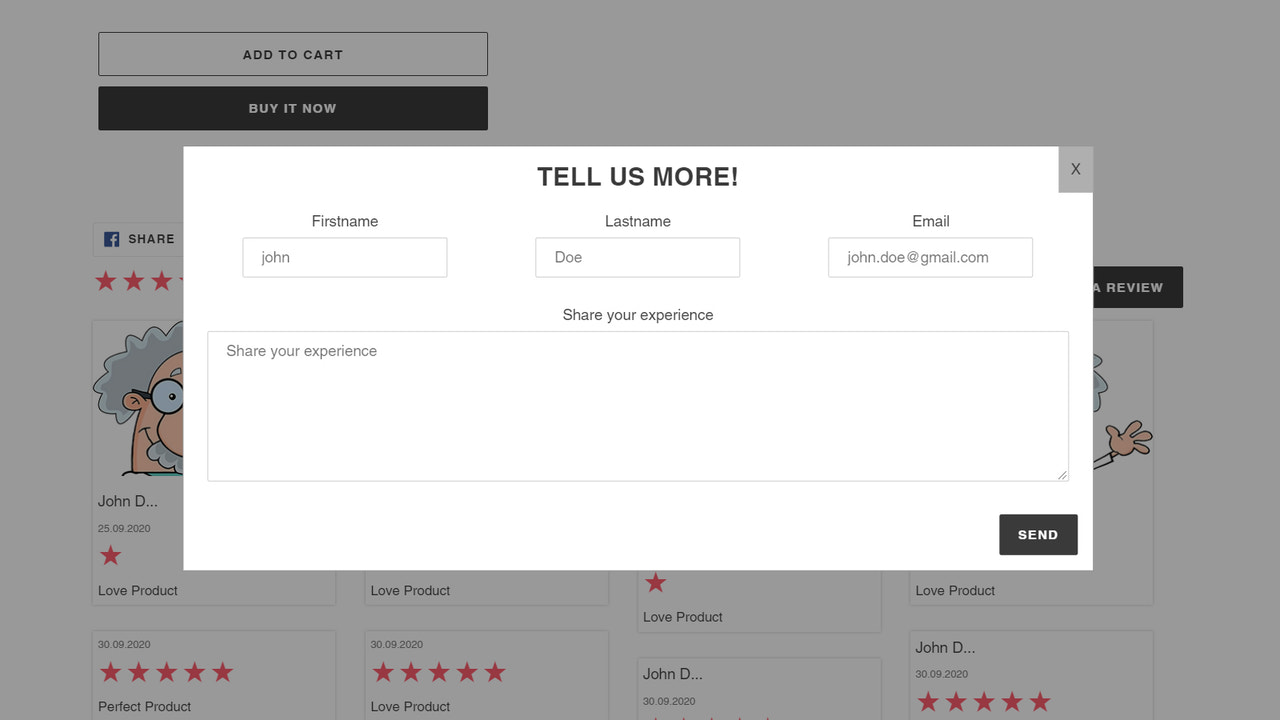
Task: Click the middle star on the 30.09.2020 Love Product review
Action: [438, 672]
